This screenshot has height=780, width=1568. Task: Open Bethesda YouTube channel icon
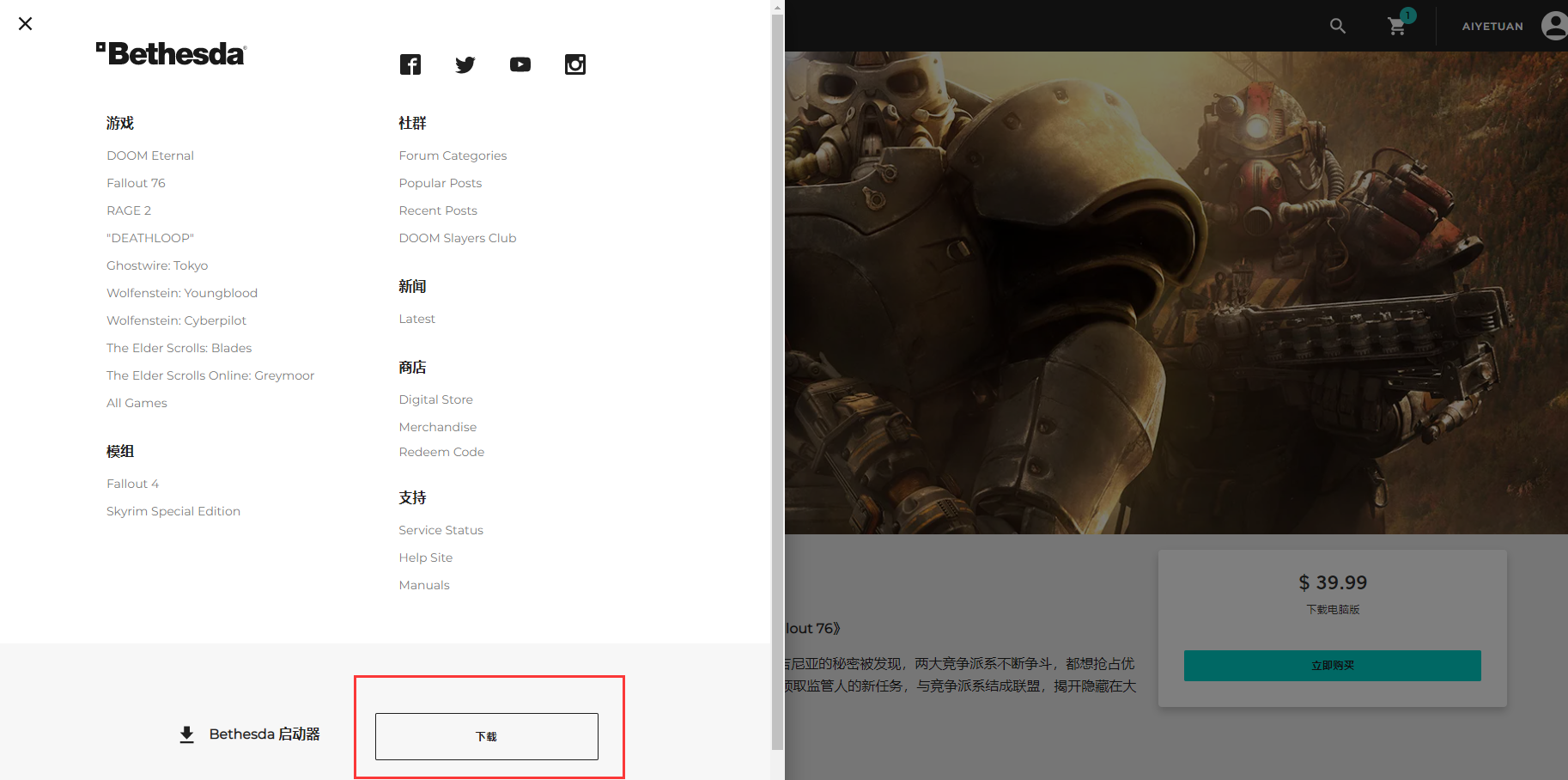(520, 64)
